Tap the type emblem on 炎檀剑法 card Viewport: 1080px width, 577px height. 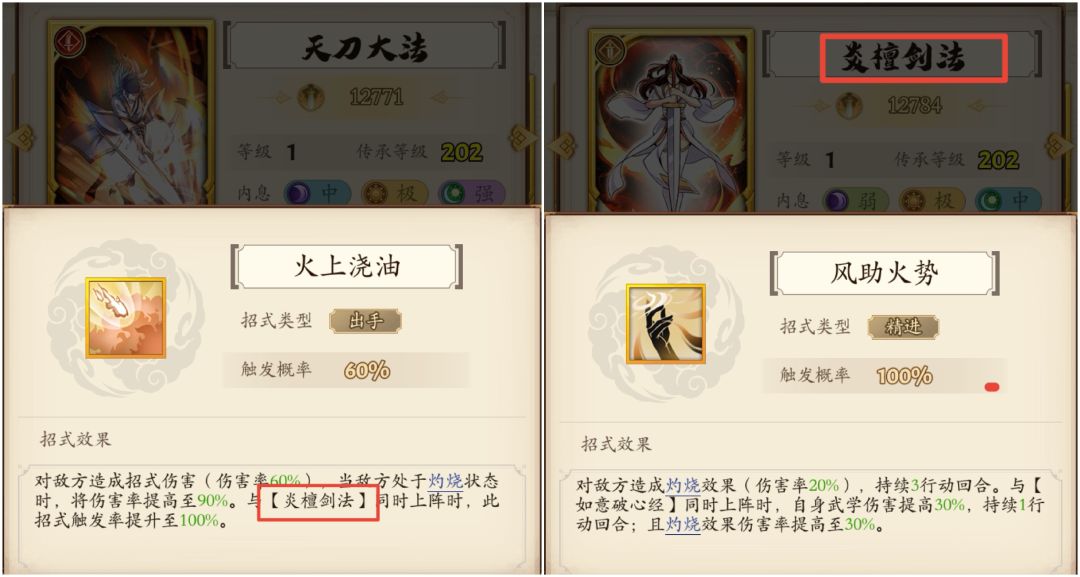tap(610, 49)
